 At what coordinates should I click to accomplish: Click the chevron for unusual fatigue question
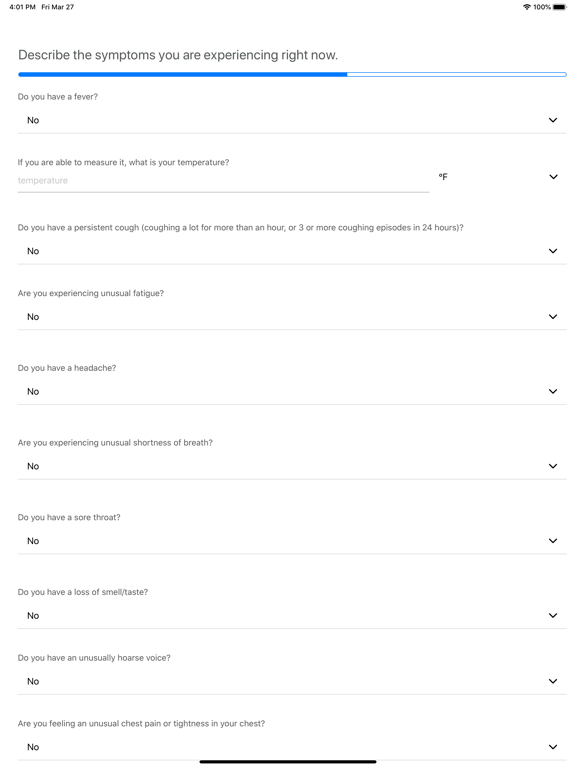tap(553, 317)
